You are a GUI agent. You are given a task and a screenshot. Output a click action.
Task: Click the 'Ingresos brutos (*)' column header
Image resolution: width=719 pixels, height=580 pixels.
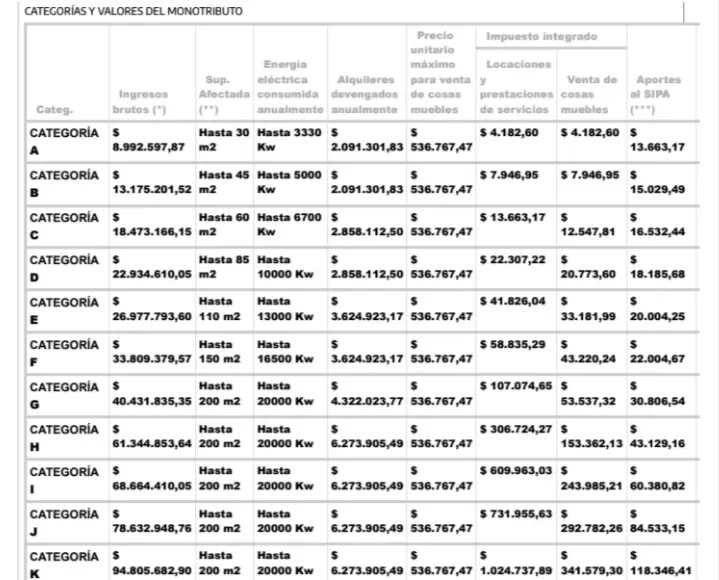tap(140, 102)
